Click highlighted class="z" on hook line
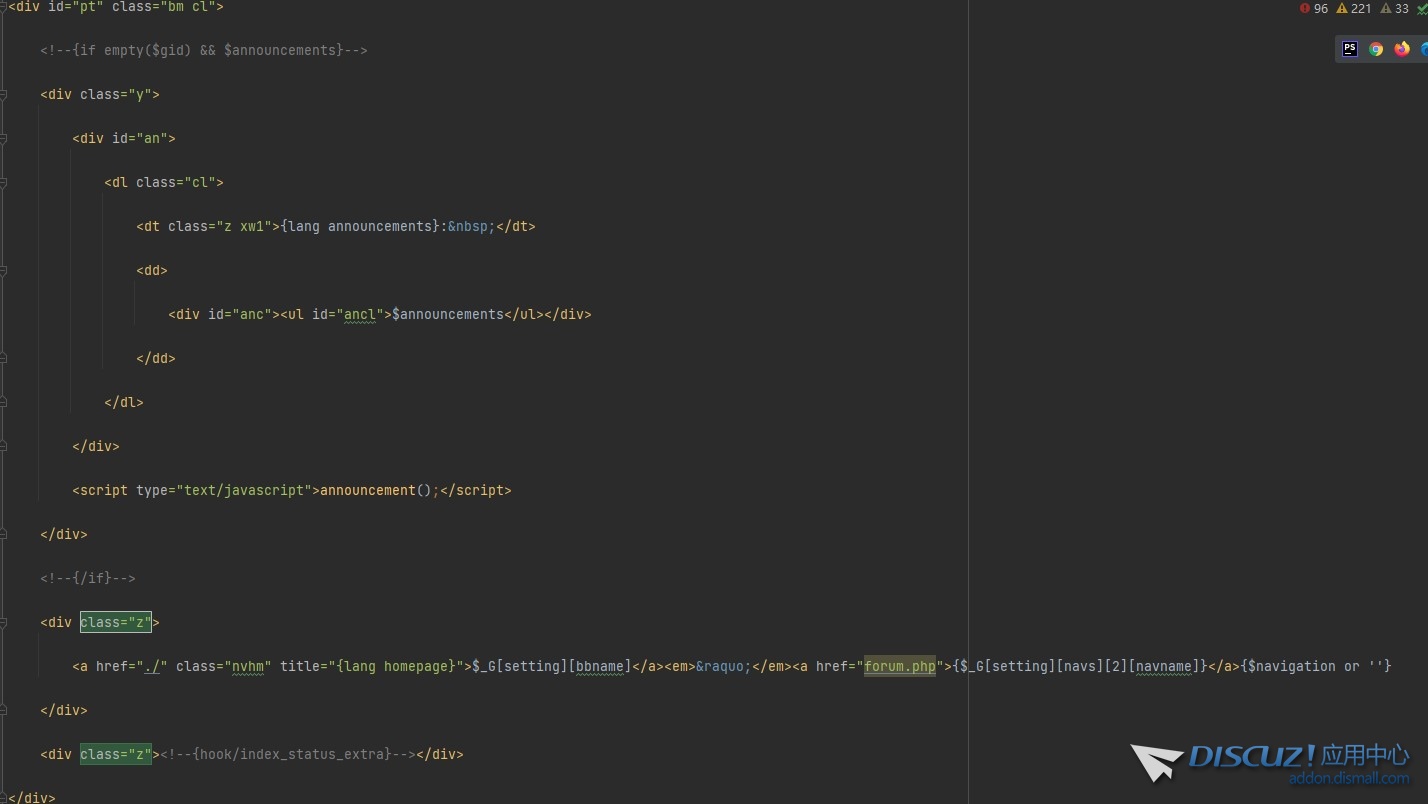The image size is (1428, 804). click(116, 754)
